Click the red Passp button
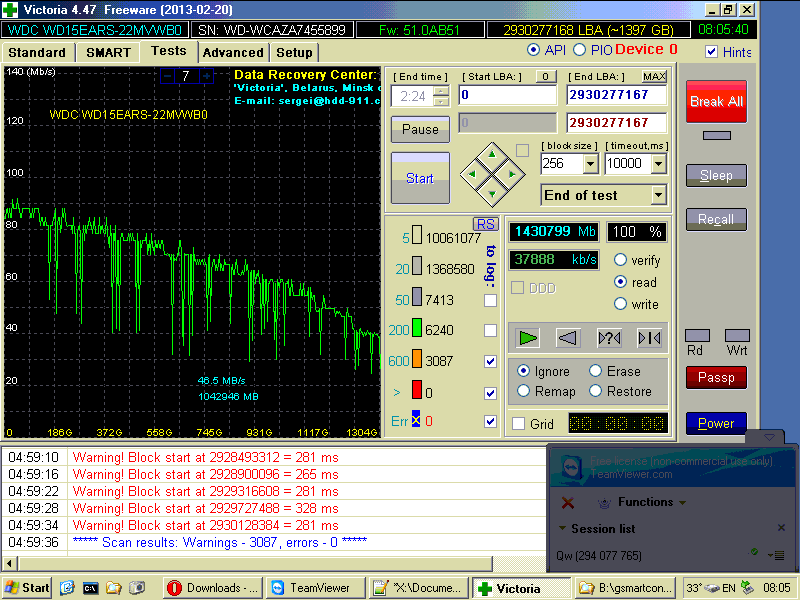 (716, 378)
